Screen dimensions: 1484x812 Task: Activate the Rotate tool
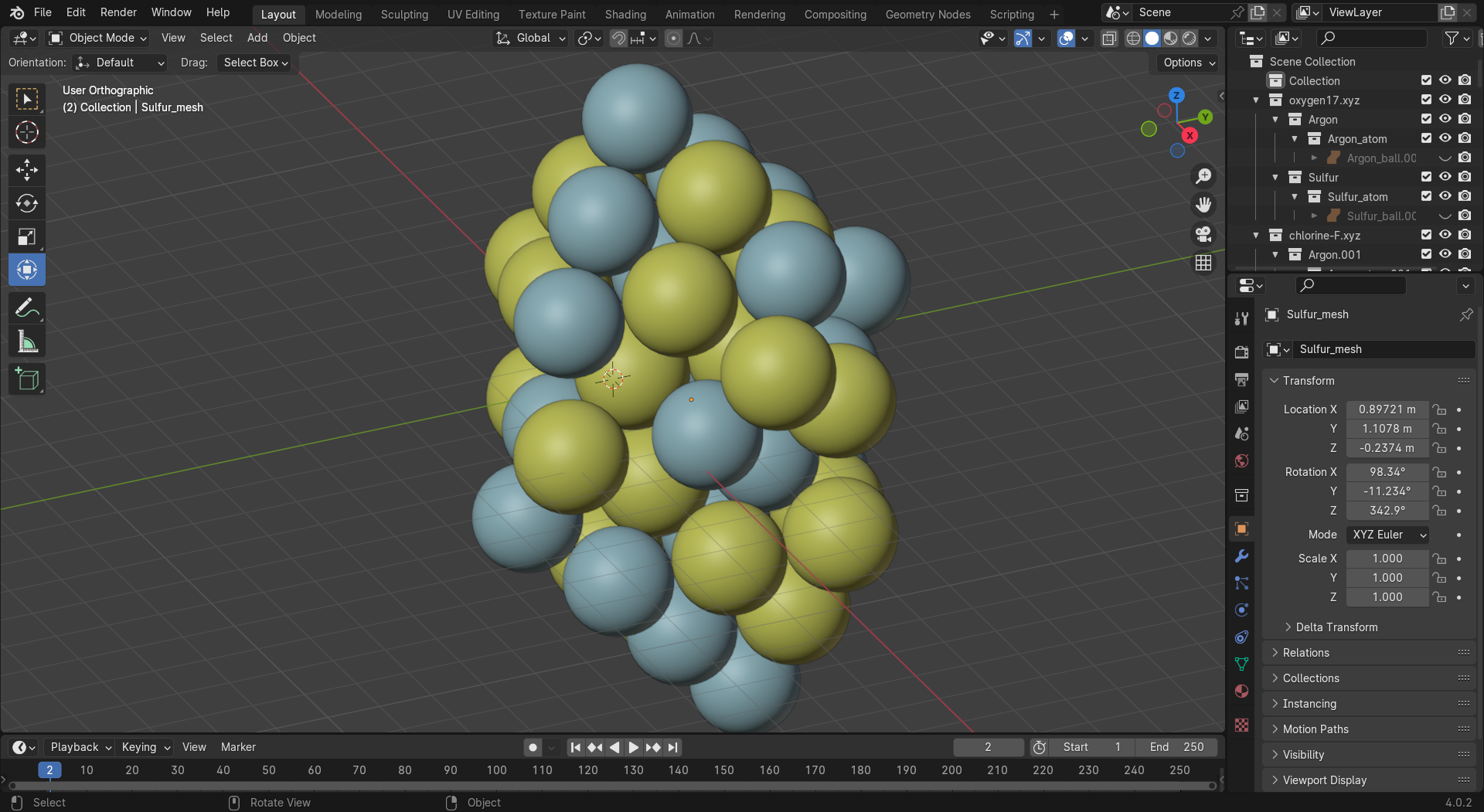click(27, 203)
